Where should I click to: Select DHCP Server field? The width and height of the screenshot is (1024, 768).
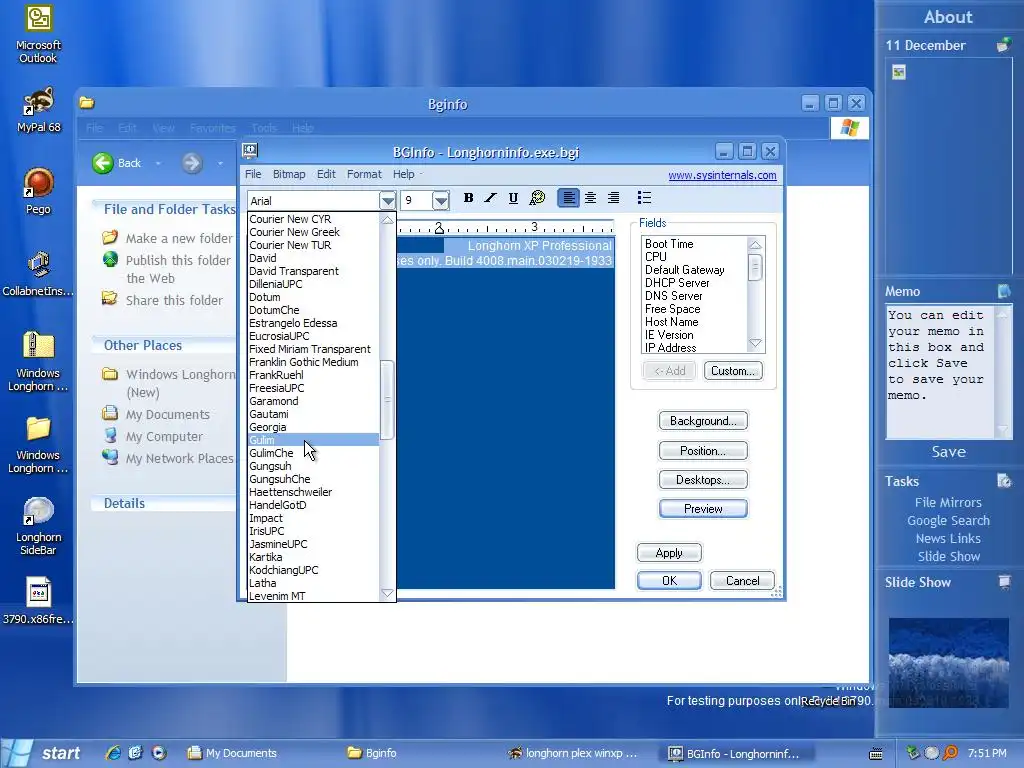(x=694, y=283)
